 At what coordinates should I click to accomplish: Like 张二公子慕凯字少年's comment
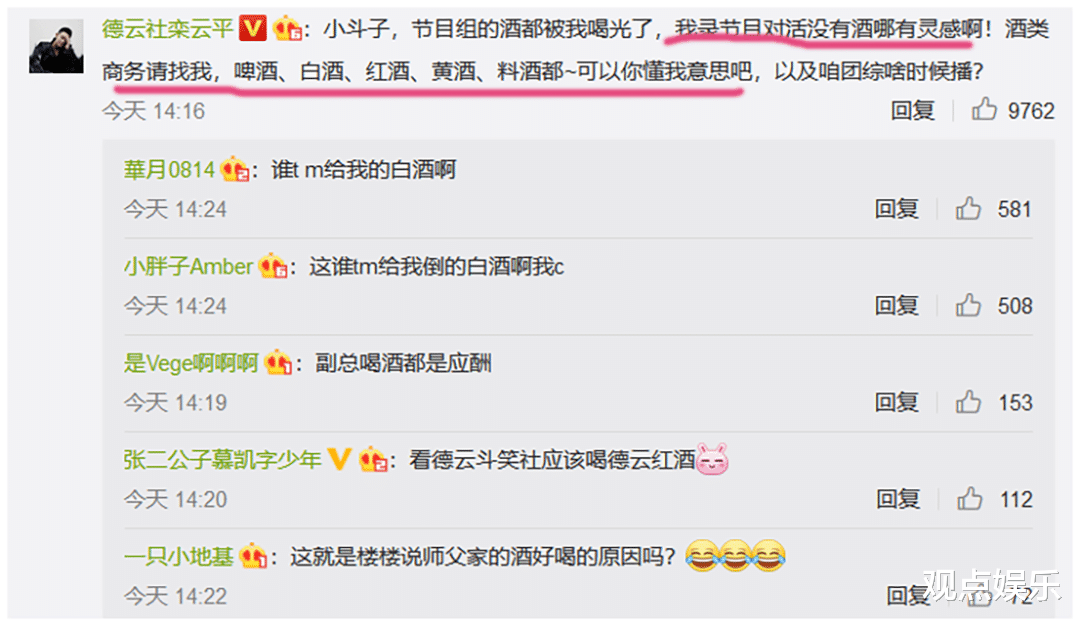[x=969, y=499]
